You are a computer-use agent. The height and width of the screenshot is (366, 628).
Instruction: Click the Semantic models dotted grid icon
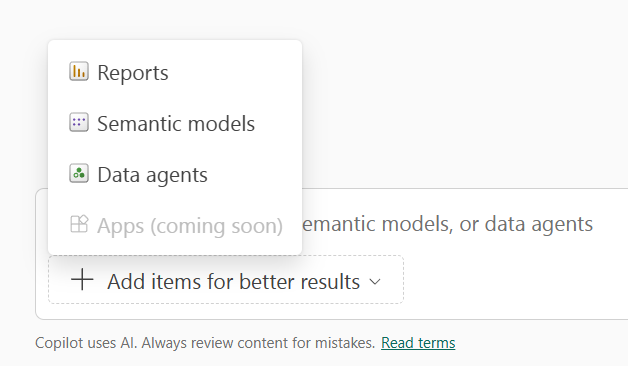[x=79, y=123]
